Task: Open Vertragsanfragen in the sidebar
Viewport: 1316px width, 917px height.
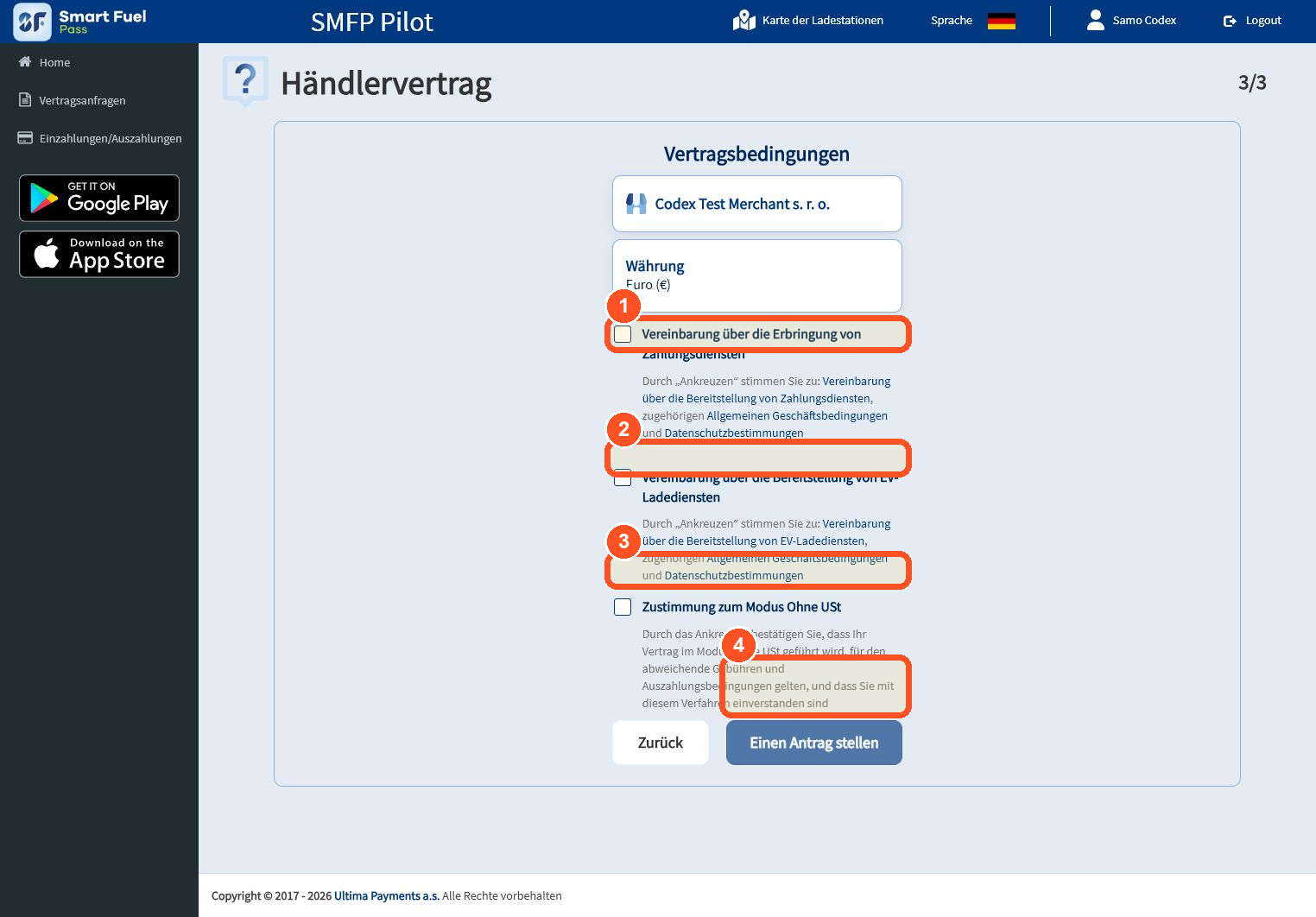Action: pyautogui.click(x=82, y=100)
